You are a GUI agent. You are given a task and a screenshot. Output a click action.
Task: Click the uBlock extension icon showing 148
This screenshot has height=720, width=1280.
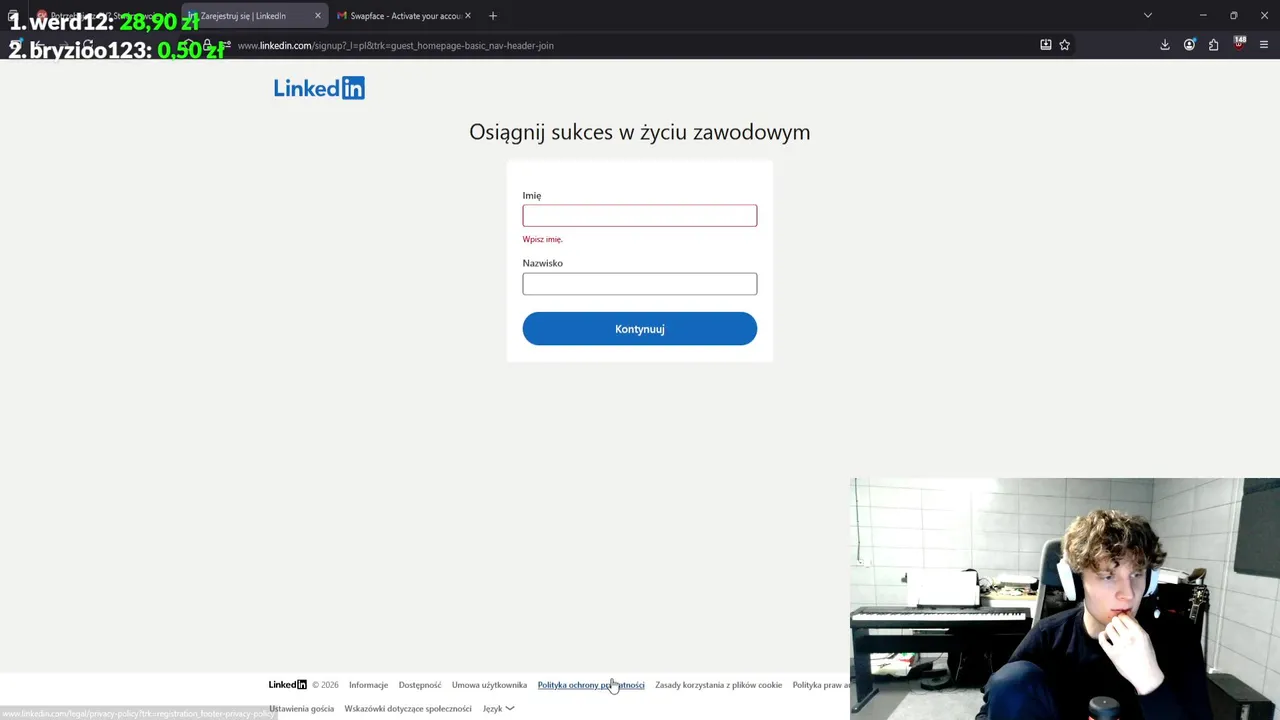1239,44
